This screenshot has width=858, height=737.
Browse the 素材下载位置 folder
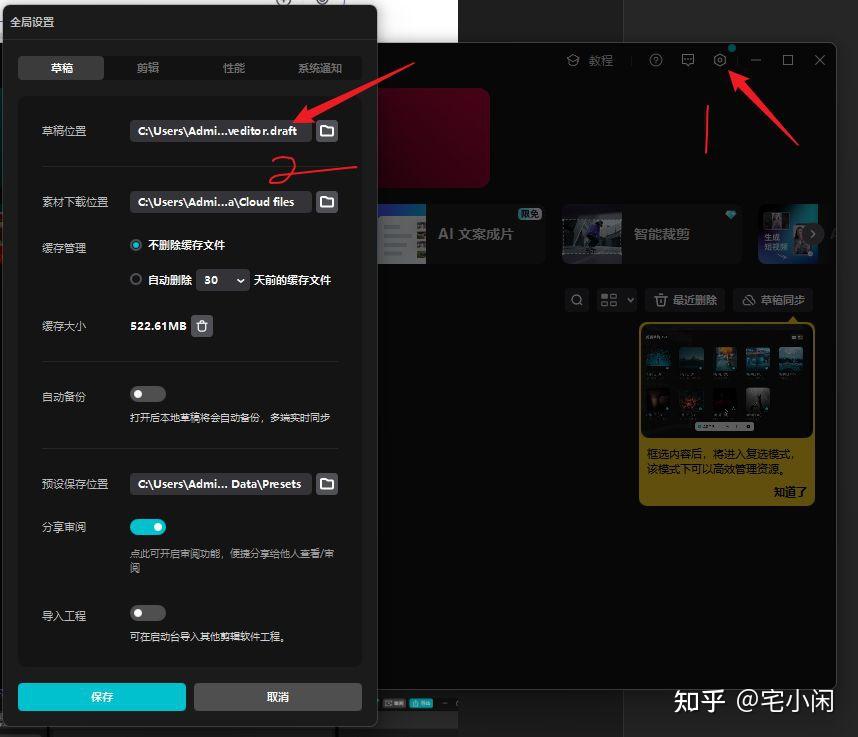click(x=327, y=201)
